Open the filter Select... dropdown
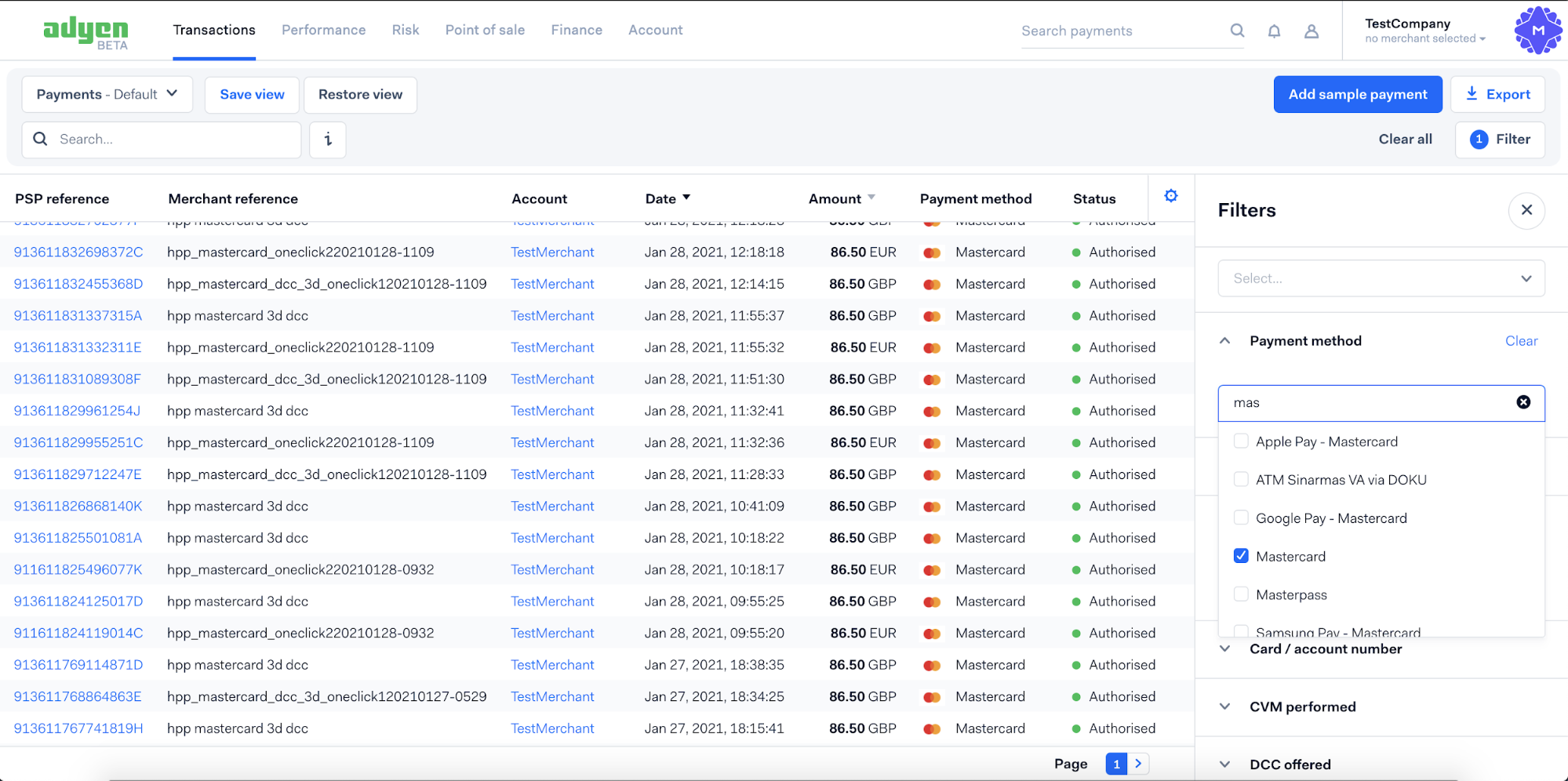The image size is (1568, 781). click(x=1381, y=278)
